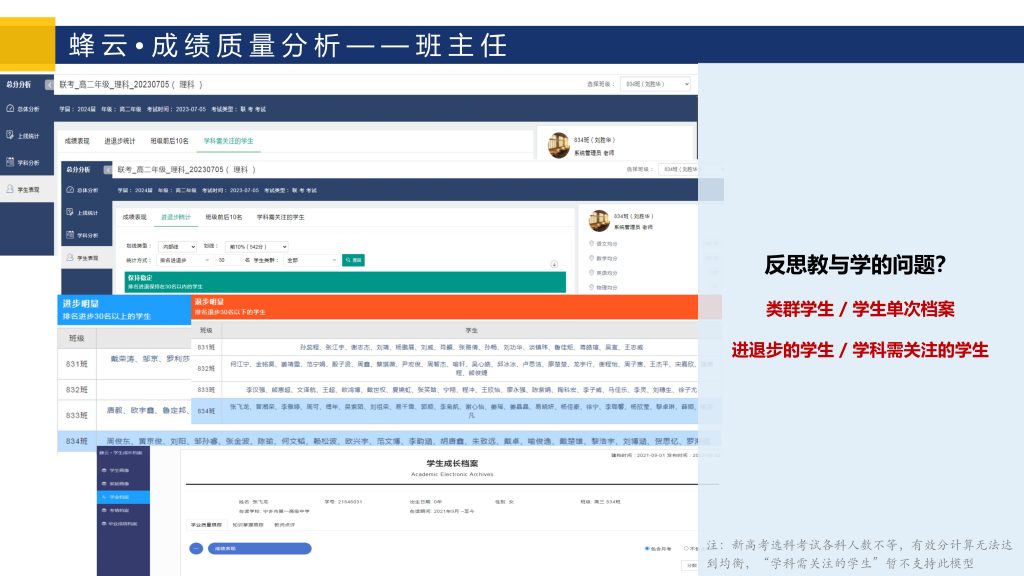Select 学生表现 in the outer left sidebar
1024x576 pixels.
point(27,189)
